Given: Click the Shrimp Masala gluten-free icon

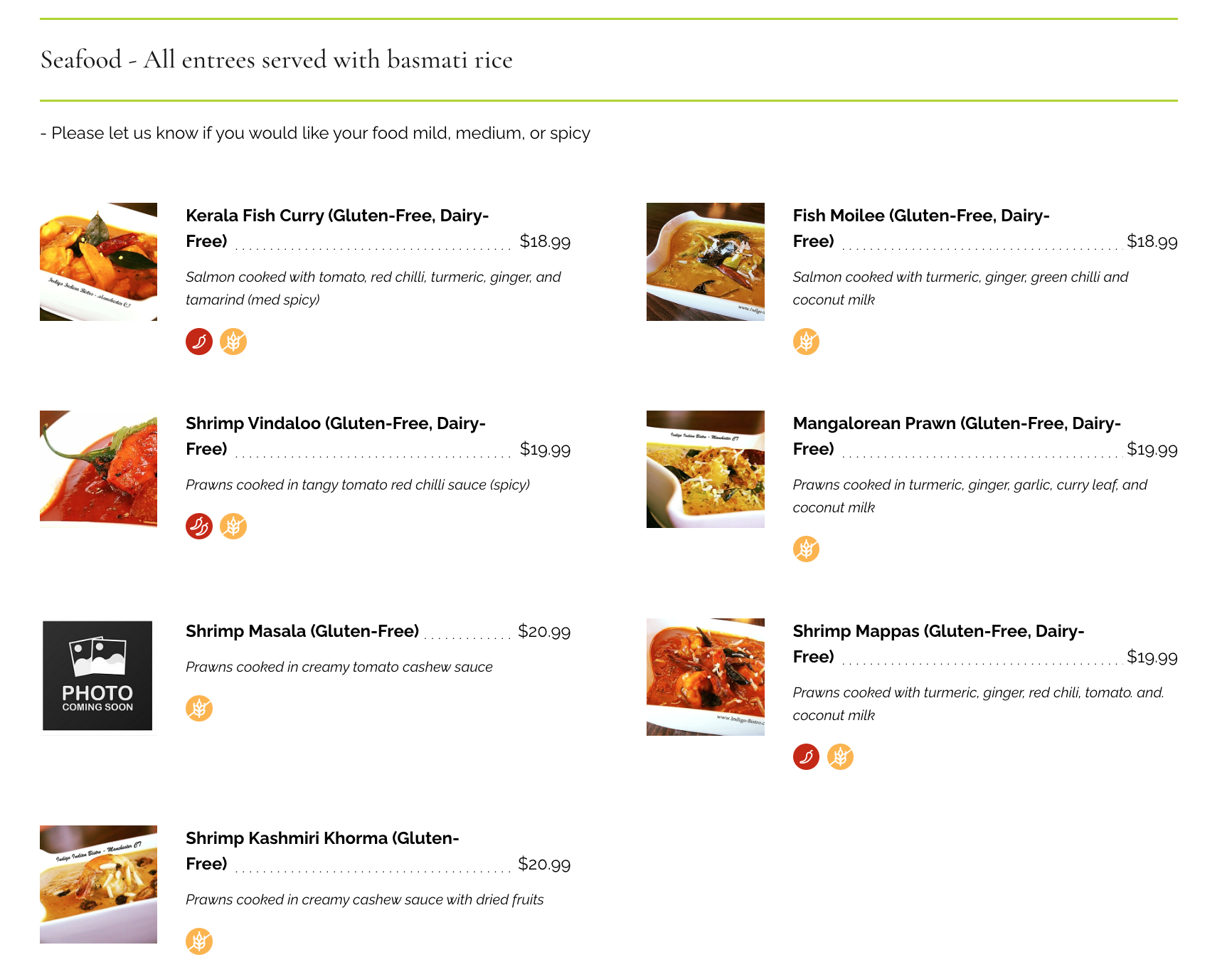Looking at the screenshot, I should click(x=199, y=709).
